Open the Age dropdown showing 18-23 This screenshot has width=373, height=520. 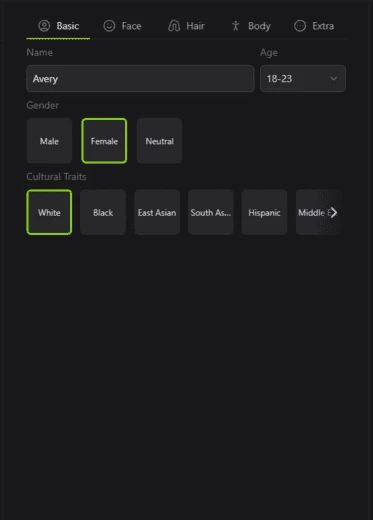[303, 79]
